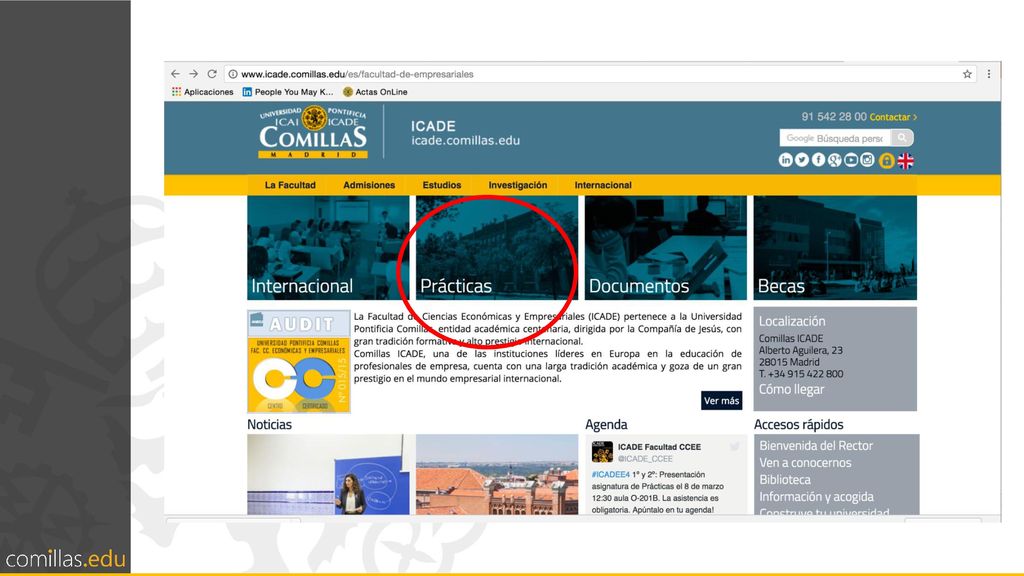Open the LinkedIn social icon
Viewport: 1024px width, 576px height.
pos(786,160)
